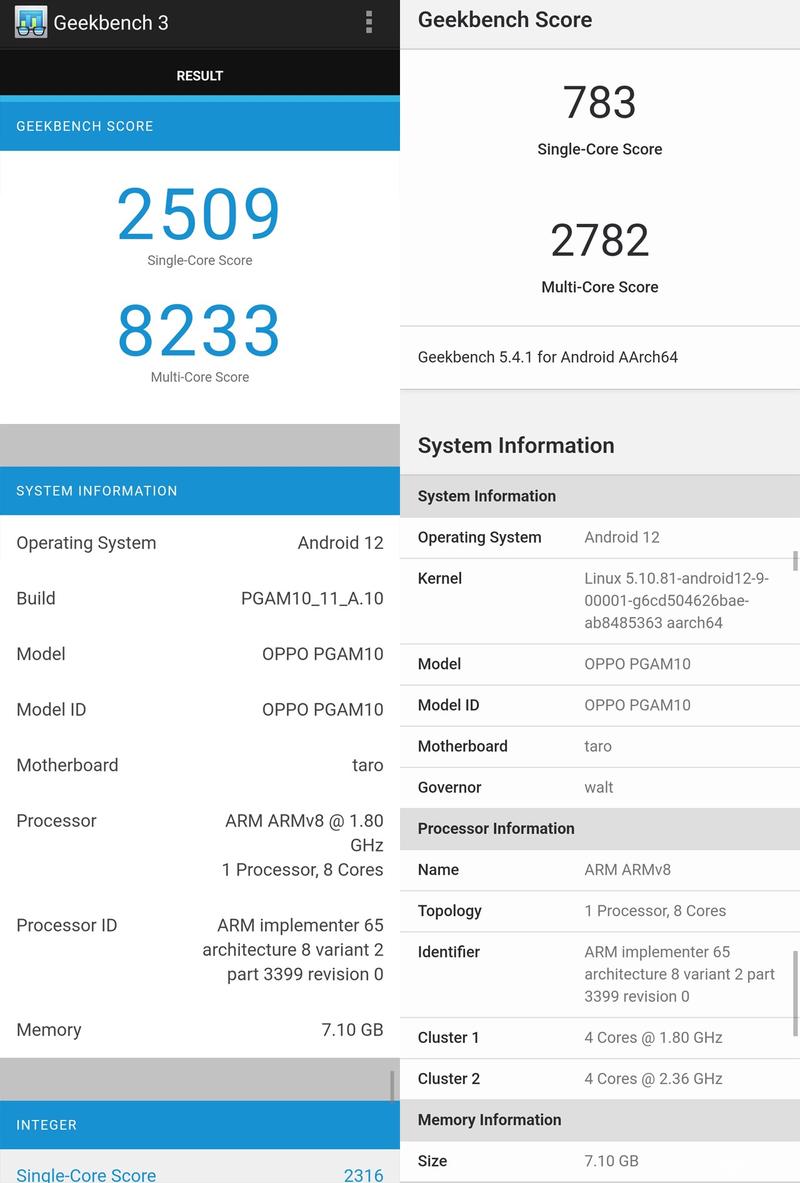Tap Processor ARM ARMv8 @ 1.80 GHz value
The width and height of the screenshot is (800, 1183).
(303, 845)
